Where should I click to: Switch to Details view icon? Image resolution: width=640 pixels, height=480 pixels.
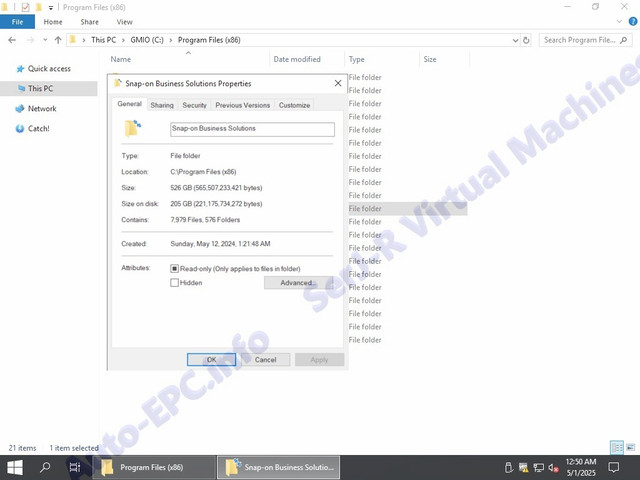coord(617,448)
